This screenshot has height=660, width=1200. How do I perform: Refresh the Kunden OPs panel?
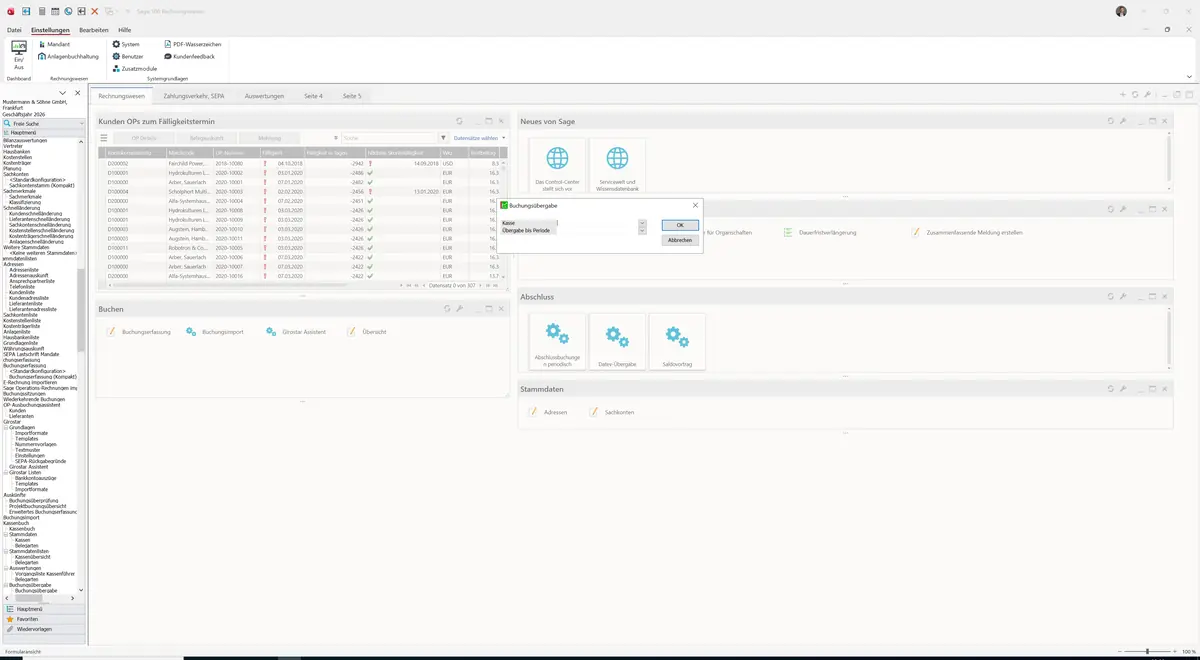459,121
